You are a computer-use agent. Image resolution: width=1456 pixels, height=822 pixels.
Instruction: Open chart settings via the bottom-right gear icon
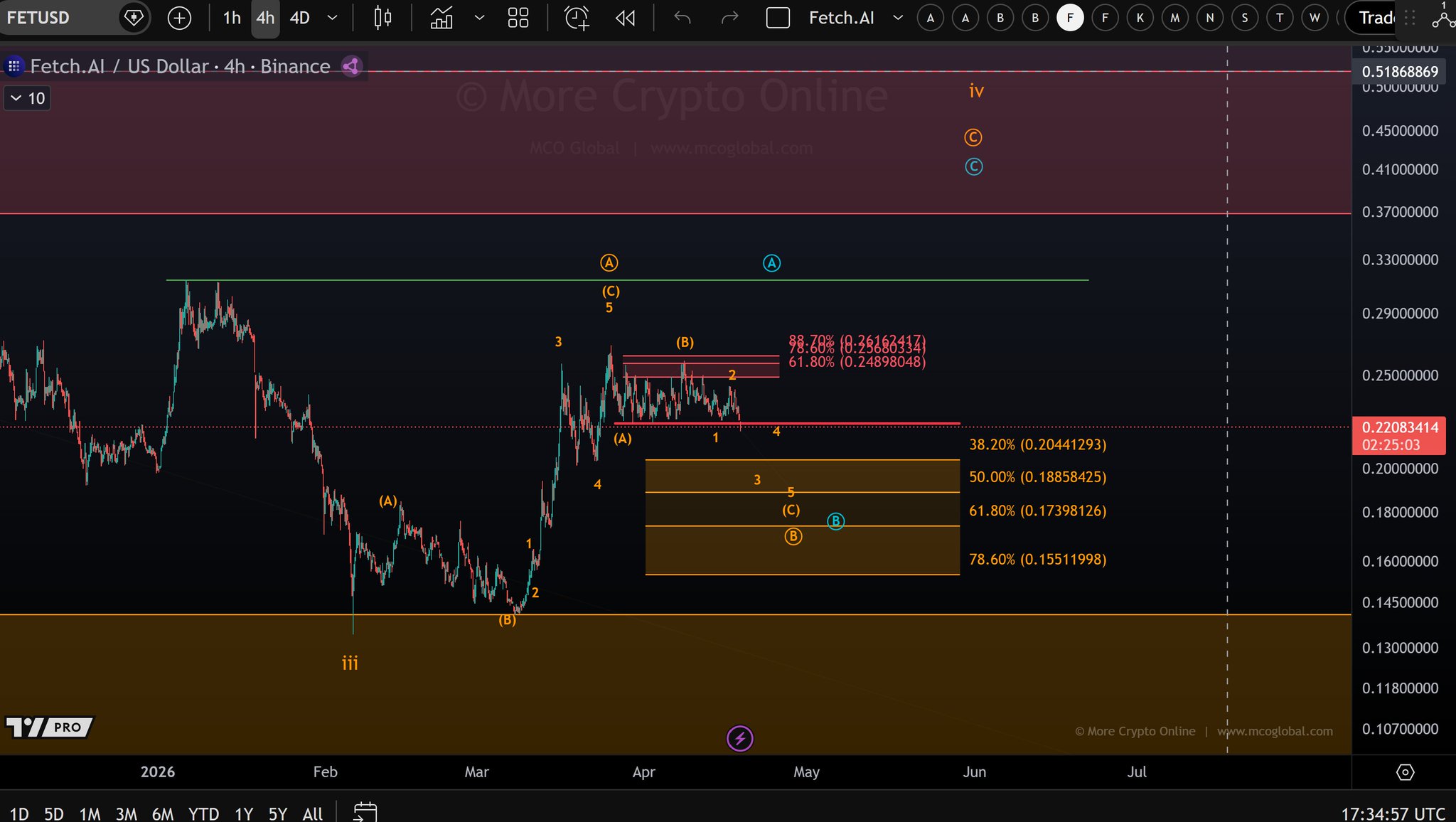click(x=1405, y=772)
